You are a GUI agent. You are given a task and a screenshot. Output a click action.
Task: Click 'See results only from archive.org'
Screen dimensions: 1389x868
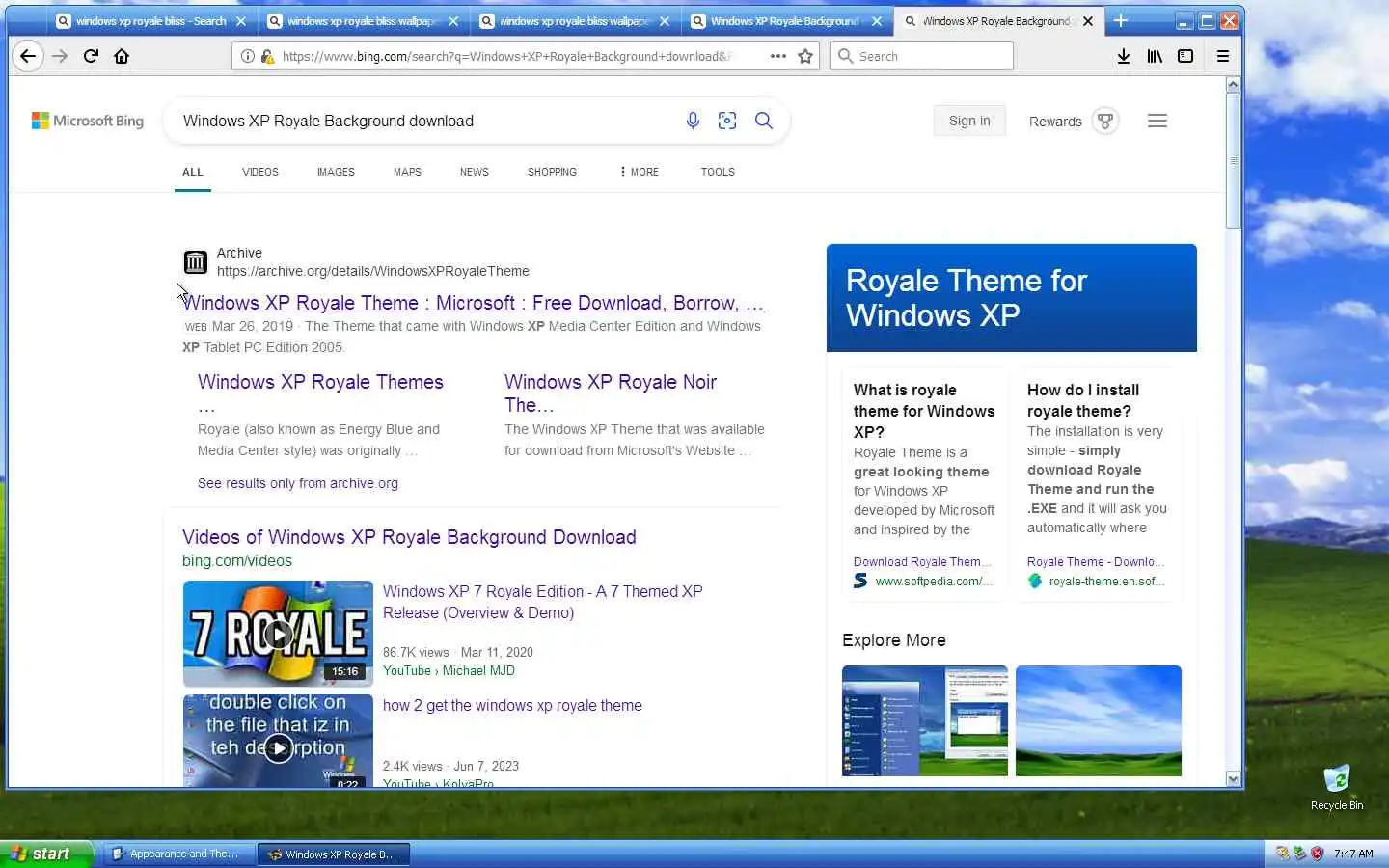tap(298, 483)
